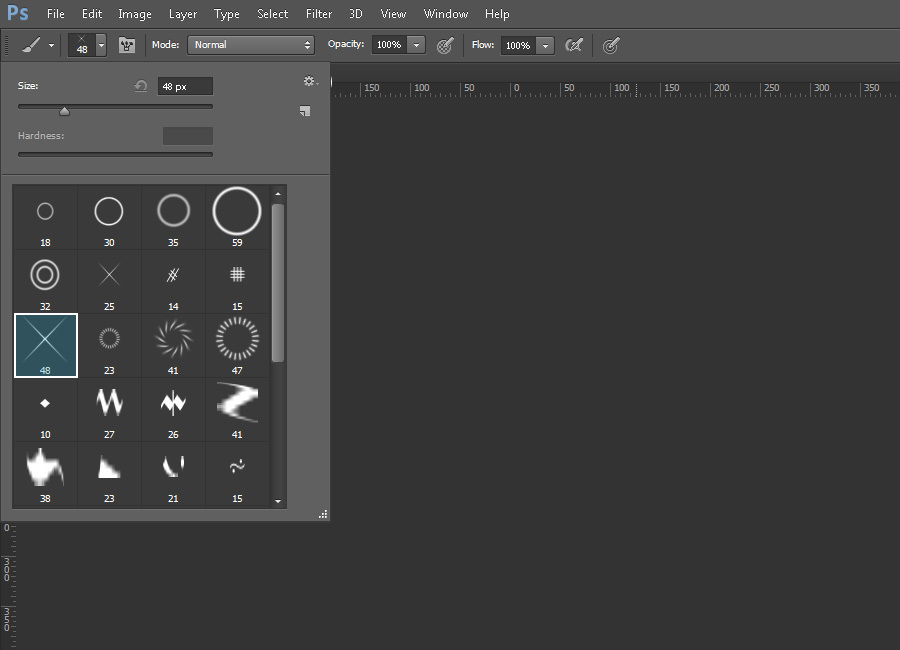Select the 59-pixel circle brush preset

tap(237, 211)
